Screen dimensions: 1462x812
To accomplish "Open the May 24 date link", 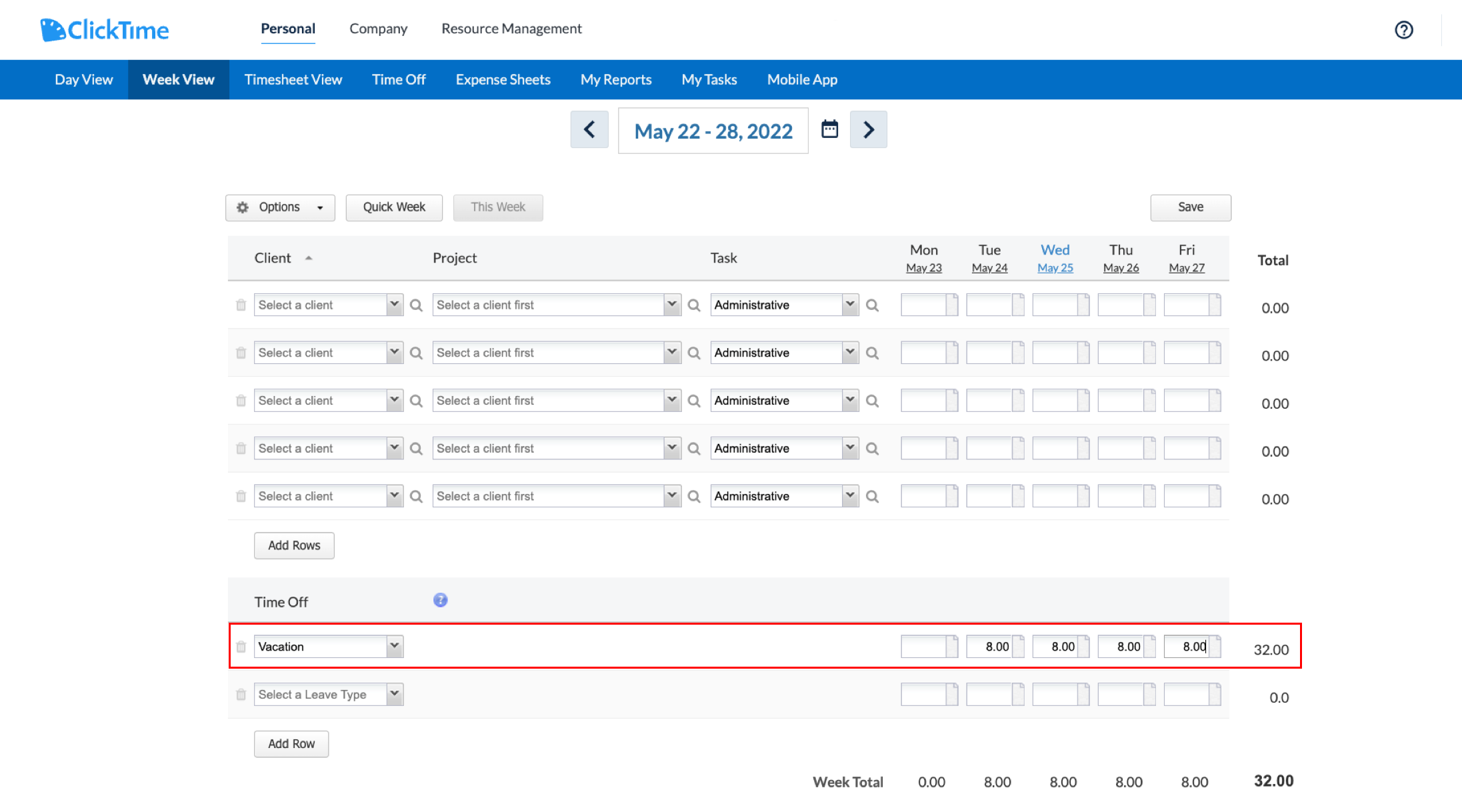I will (x=989, y=268).
